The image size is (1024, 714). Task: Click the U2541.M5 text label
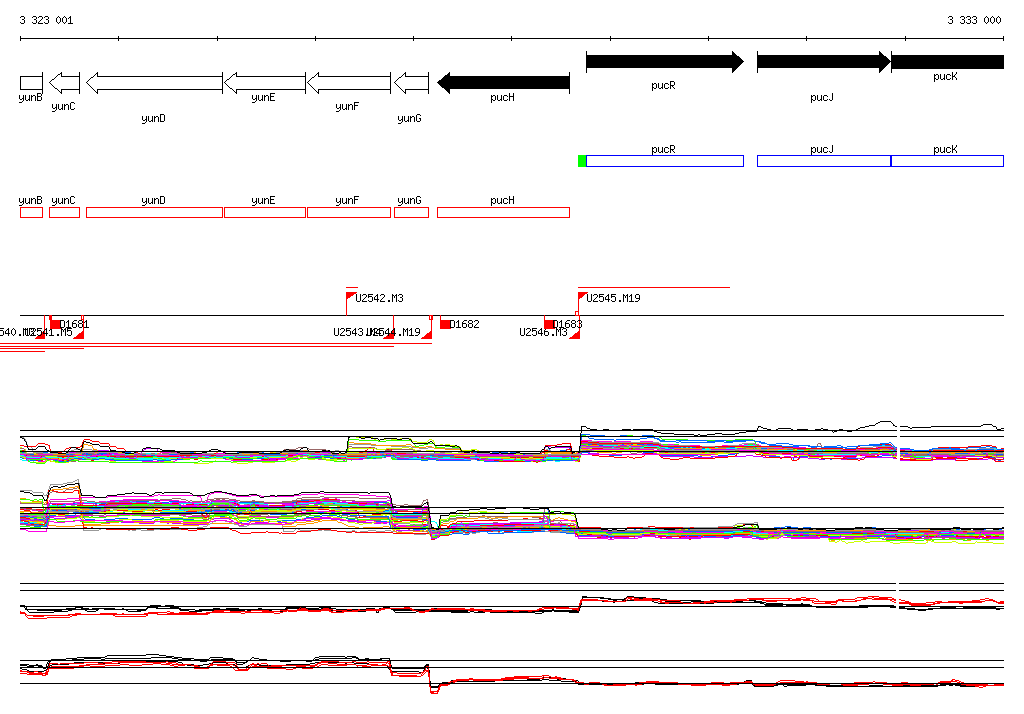tap(50, 333)
